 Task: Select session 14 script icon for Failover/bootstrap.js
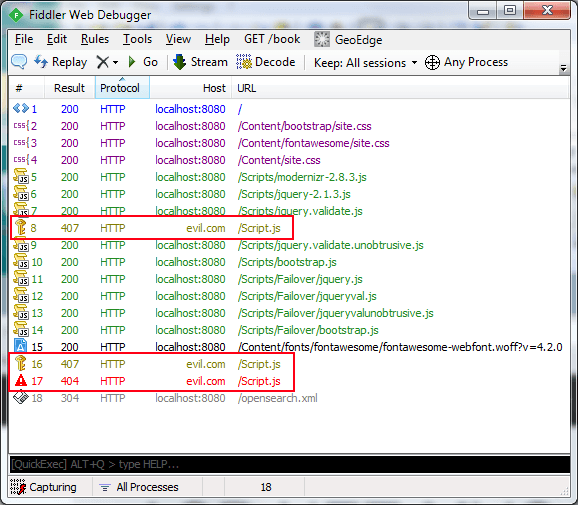tap(21, 330)
